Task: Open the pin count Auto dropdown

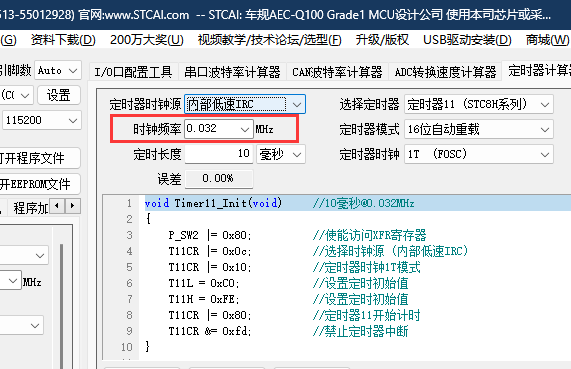Action: 58,70
